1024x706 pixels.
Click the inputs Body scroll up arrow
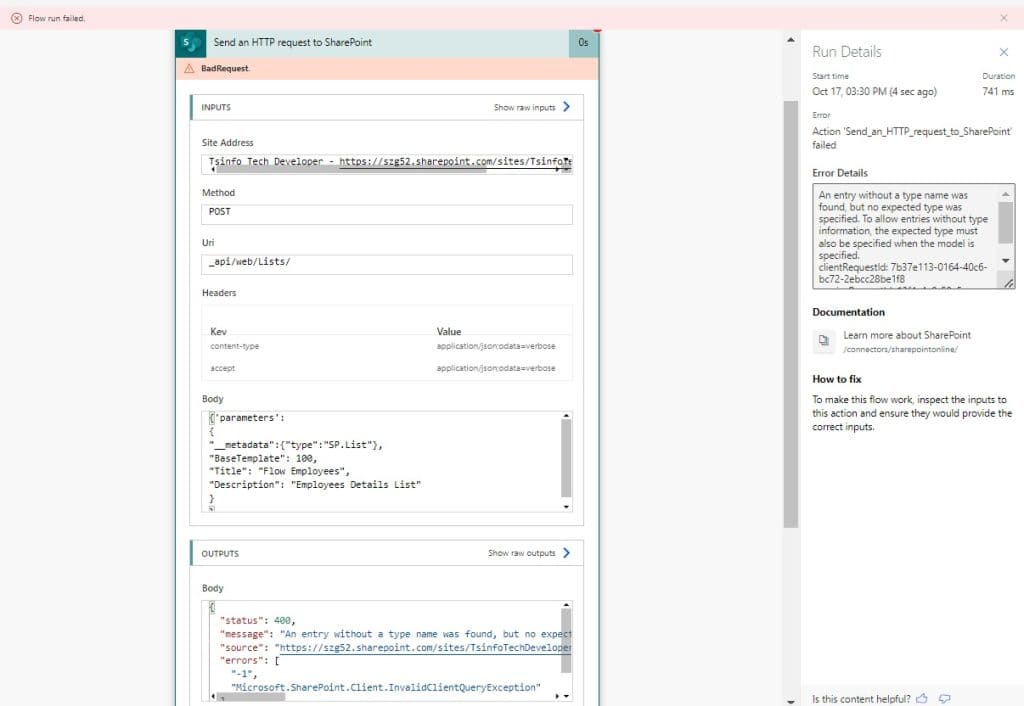(x=566, y=415)
